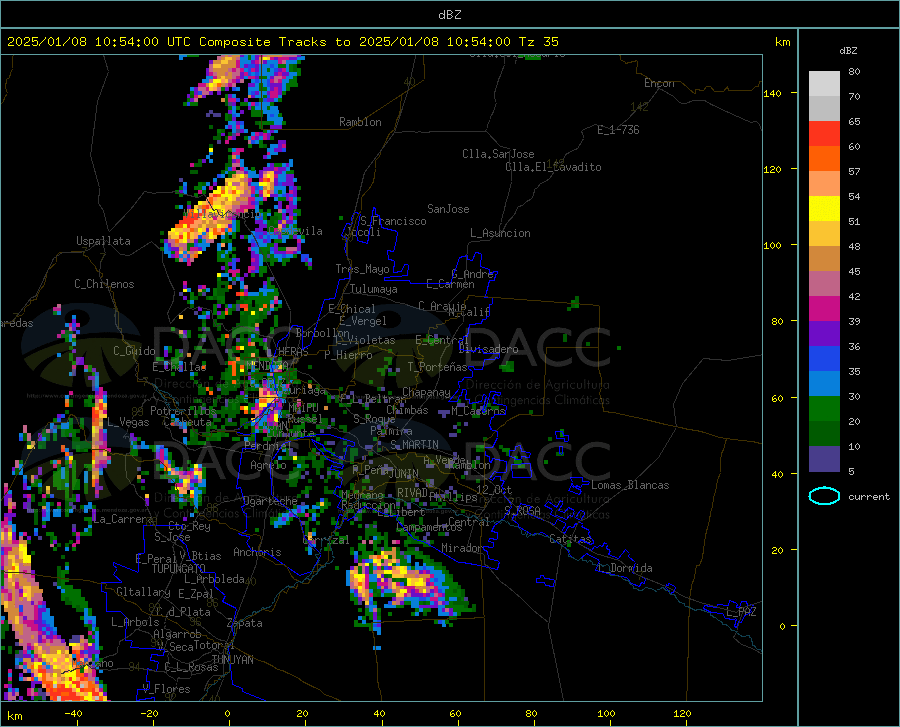
Task: Click the '120' tick on horizontal km axis
Action: point(682,713)
